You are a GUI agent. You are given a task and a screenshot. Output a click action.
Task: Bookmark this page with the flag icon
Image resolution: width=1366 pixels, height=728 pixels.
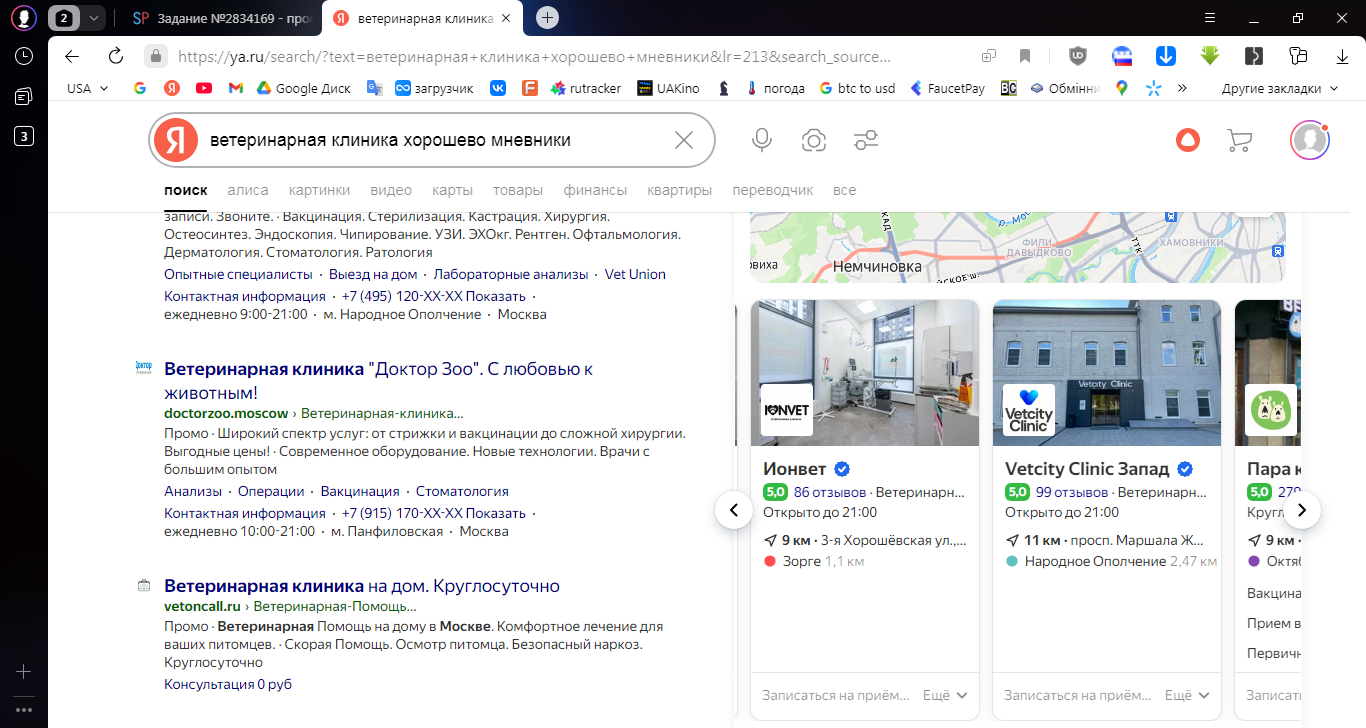click(1025, 56)
